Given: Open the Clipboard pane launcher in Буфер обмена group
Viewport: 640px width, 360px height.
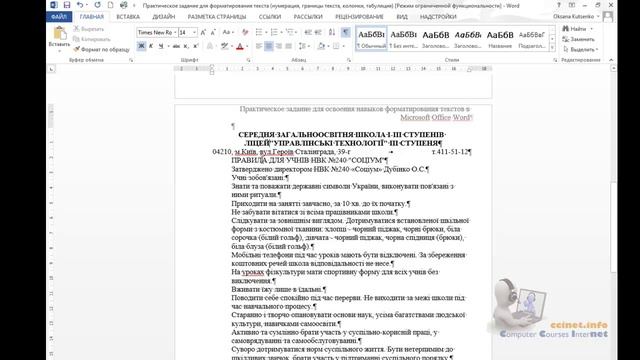Looking at the screenshot, I should [131, 60].
